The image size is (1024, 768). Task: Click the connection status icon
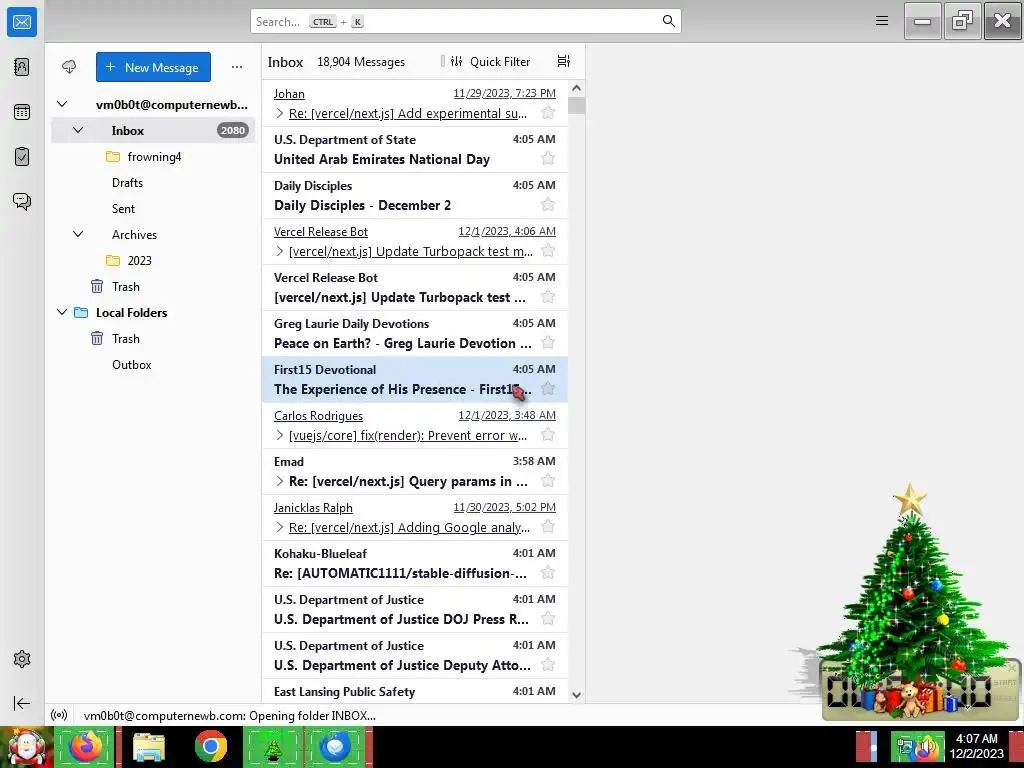59,715
